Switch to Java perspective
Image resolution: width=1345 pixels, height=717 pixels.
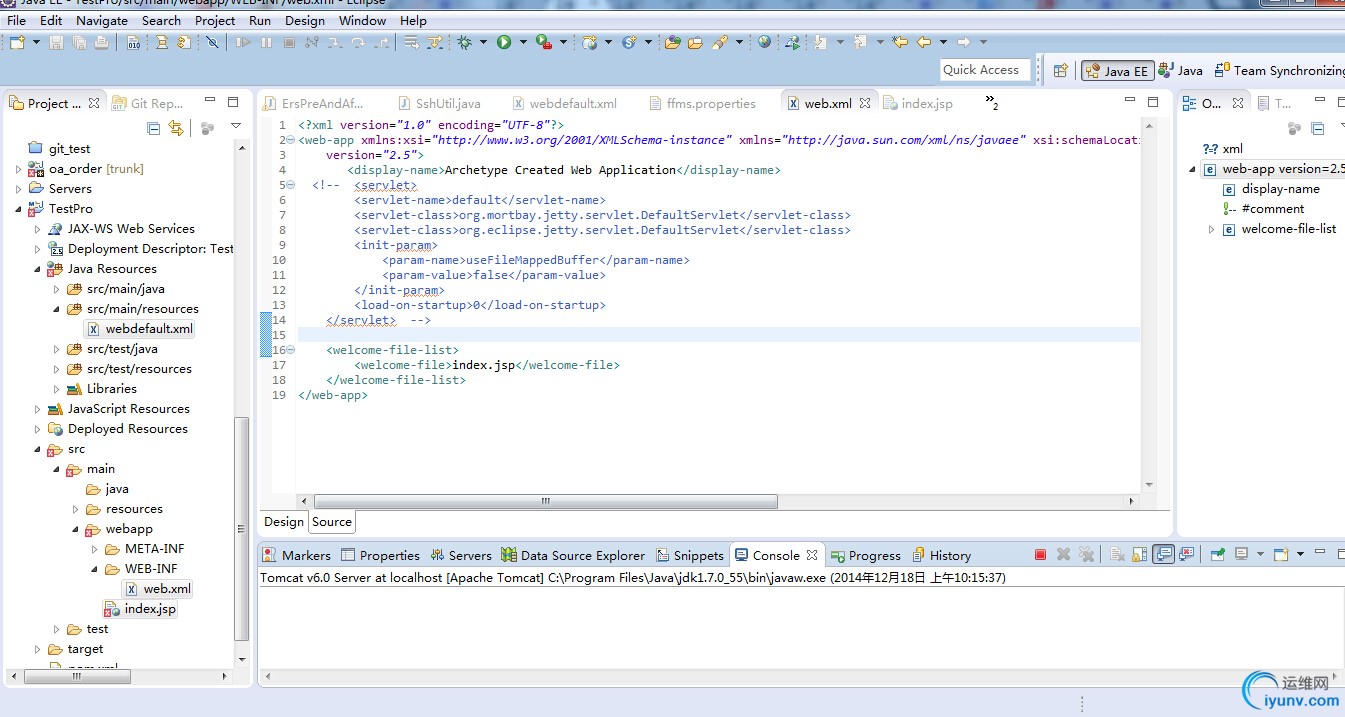click(x=1180, y=71)
